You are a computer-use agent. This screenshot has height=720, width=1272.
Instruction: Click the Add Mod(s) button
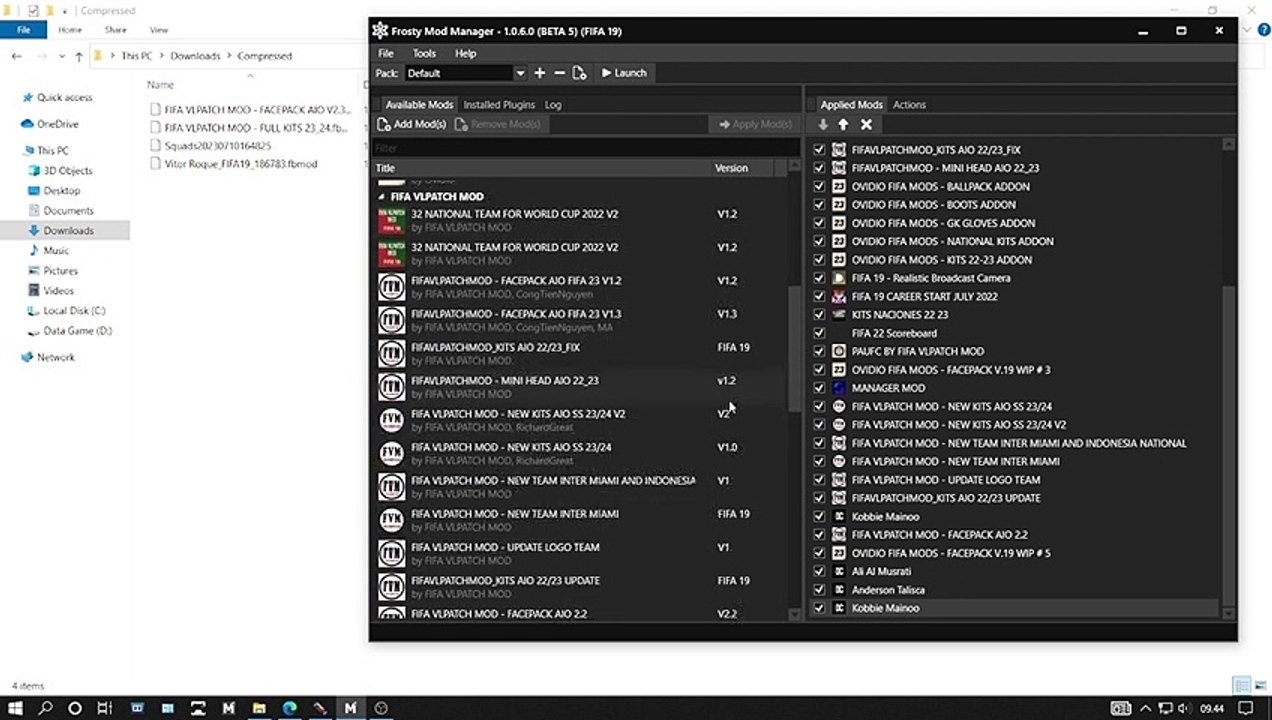[x=412, y=124]
